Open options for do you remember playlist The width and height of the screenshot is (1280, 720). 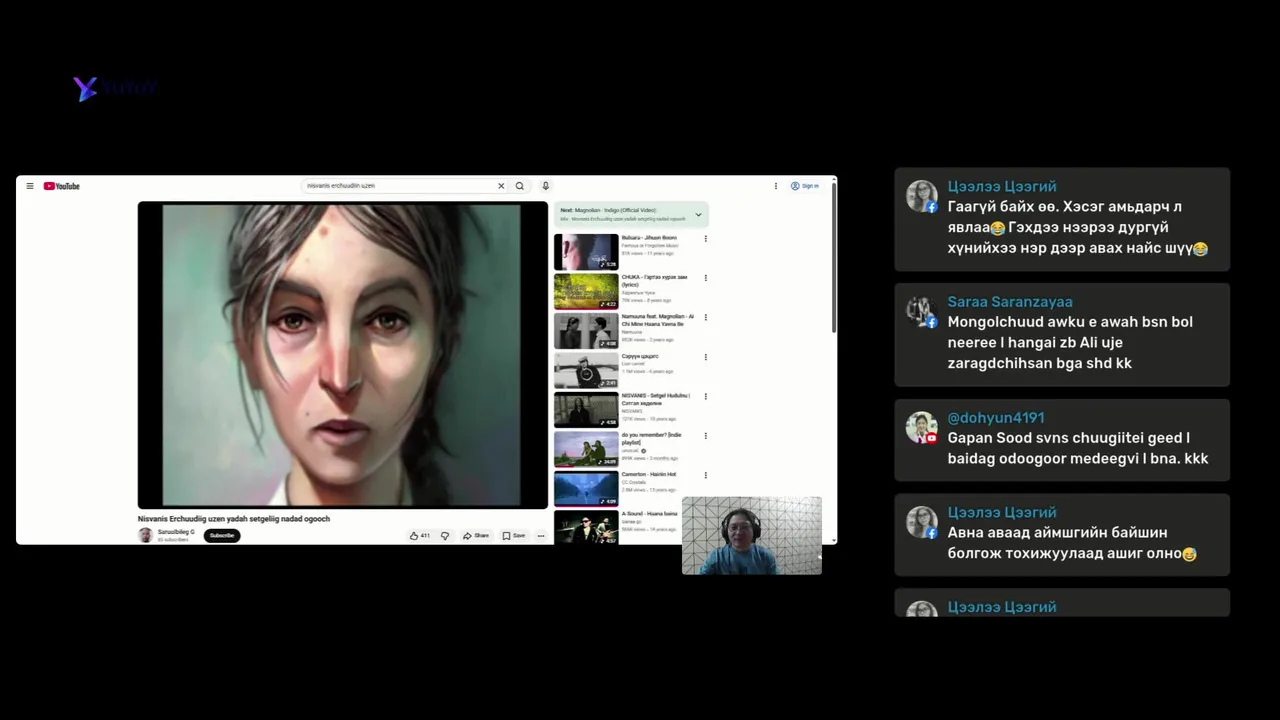[x=705, y=436]
